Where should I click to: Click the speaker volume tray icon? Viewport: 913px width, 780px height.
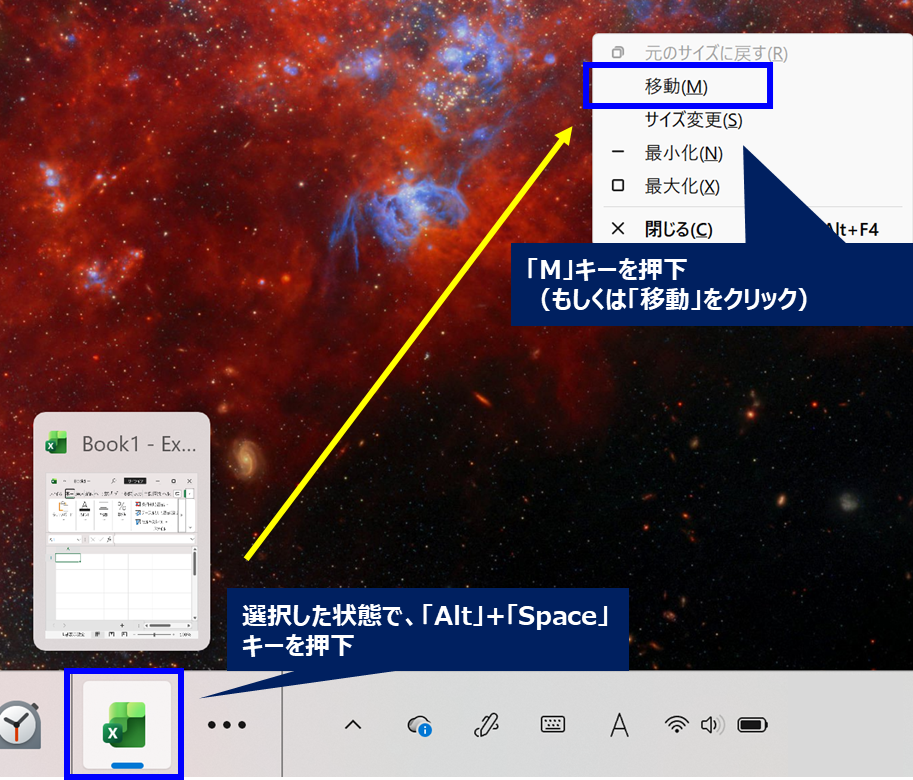coord(712,724)
